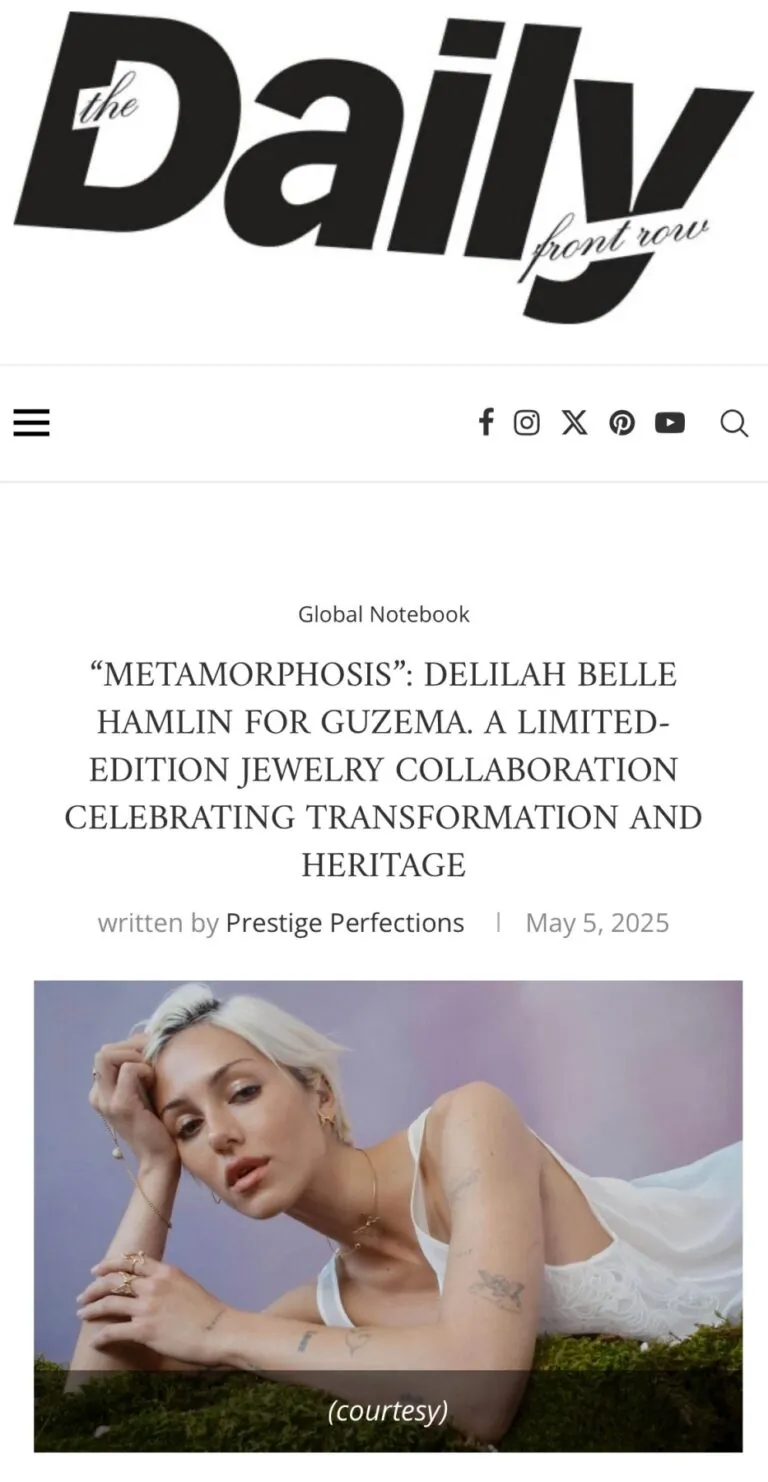Open search input from magnifying glass

735,423
